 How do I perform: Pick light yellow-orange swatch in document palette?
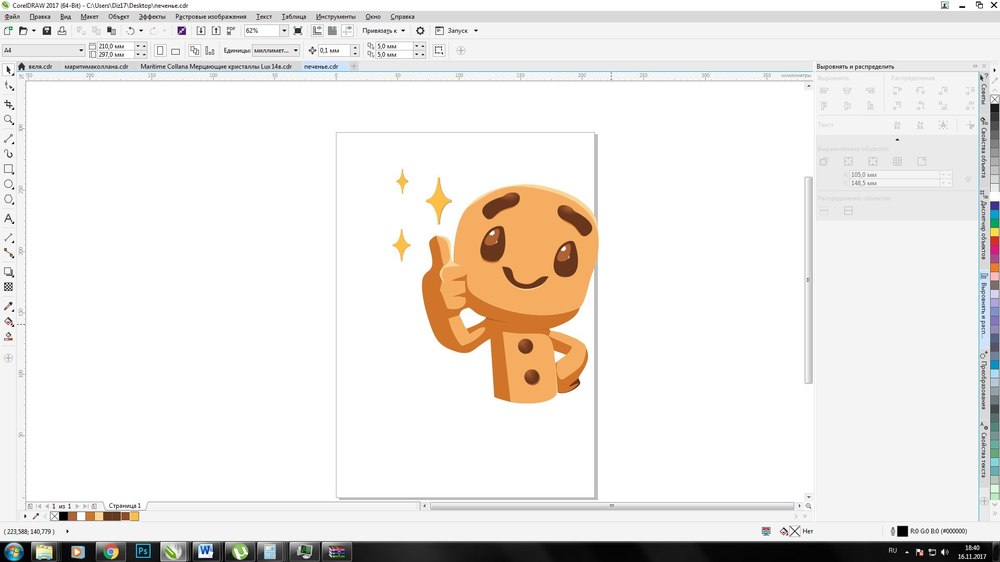pos(135,516)
